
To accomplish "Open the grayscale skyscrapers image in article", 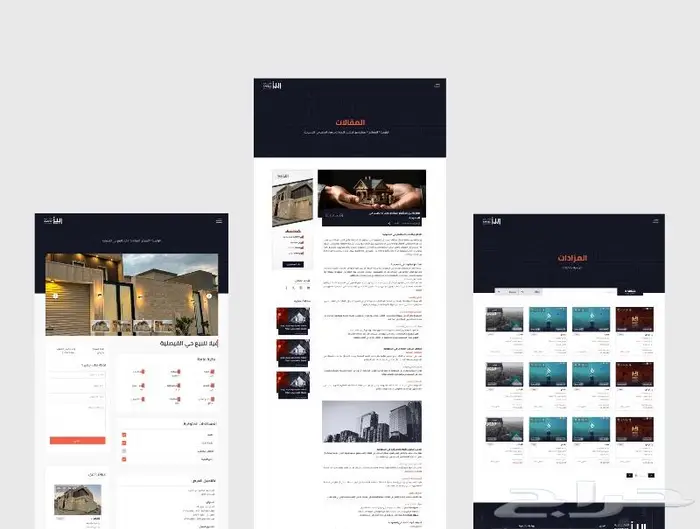I will (372, 421).
